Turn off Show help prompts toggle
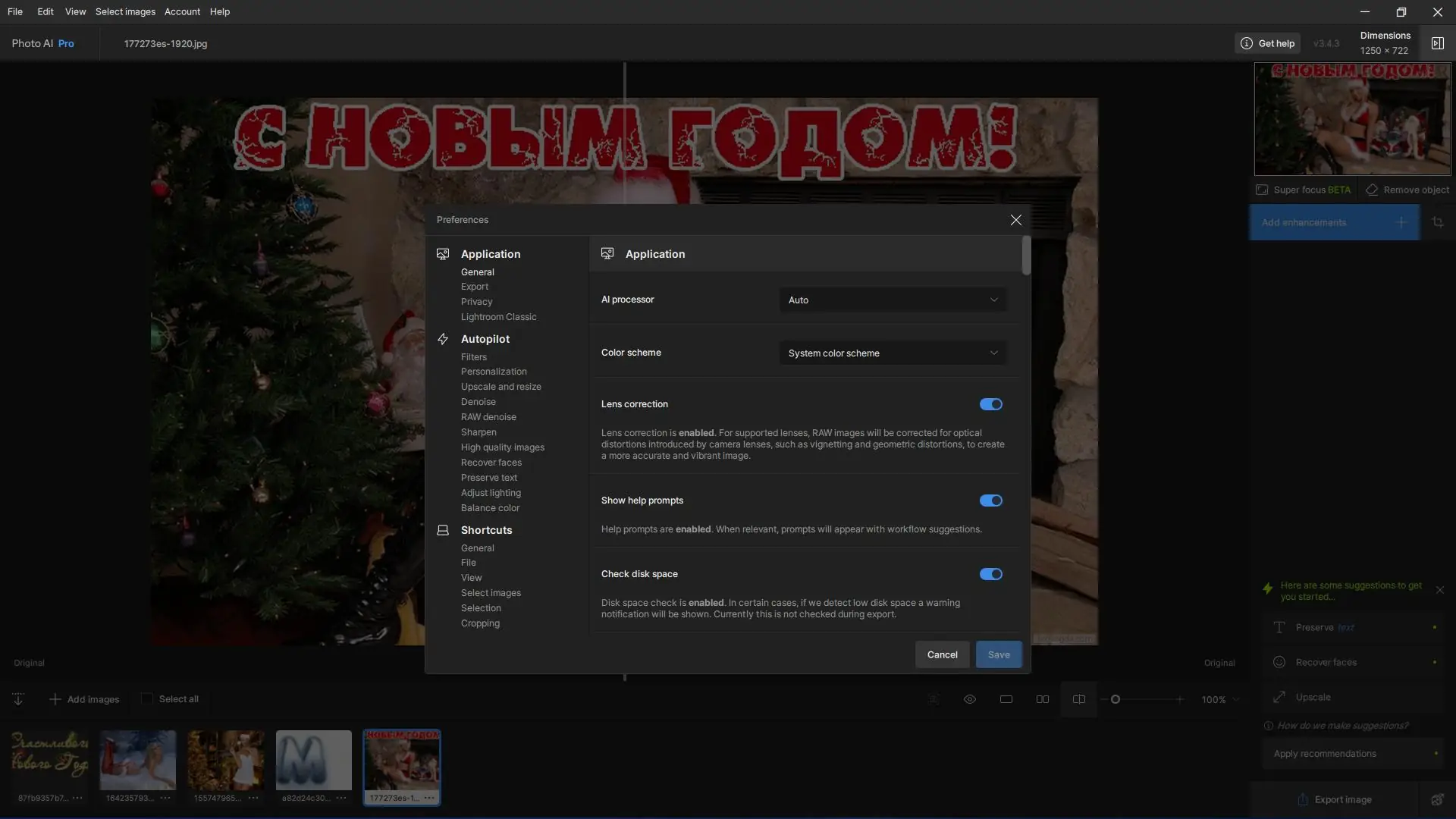This screenshot has width=1456, height=819. coord(990,500)
